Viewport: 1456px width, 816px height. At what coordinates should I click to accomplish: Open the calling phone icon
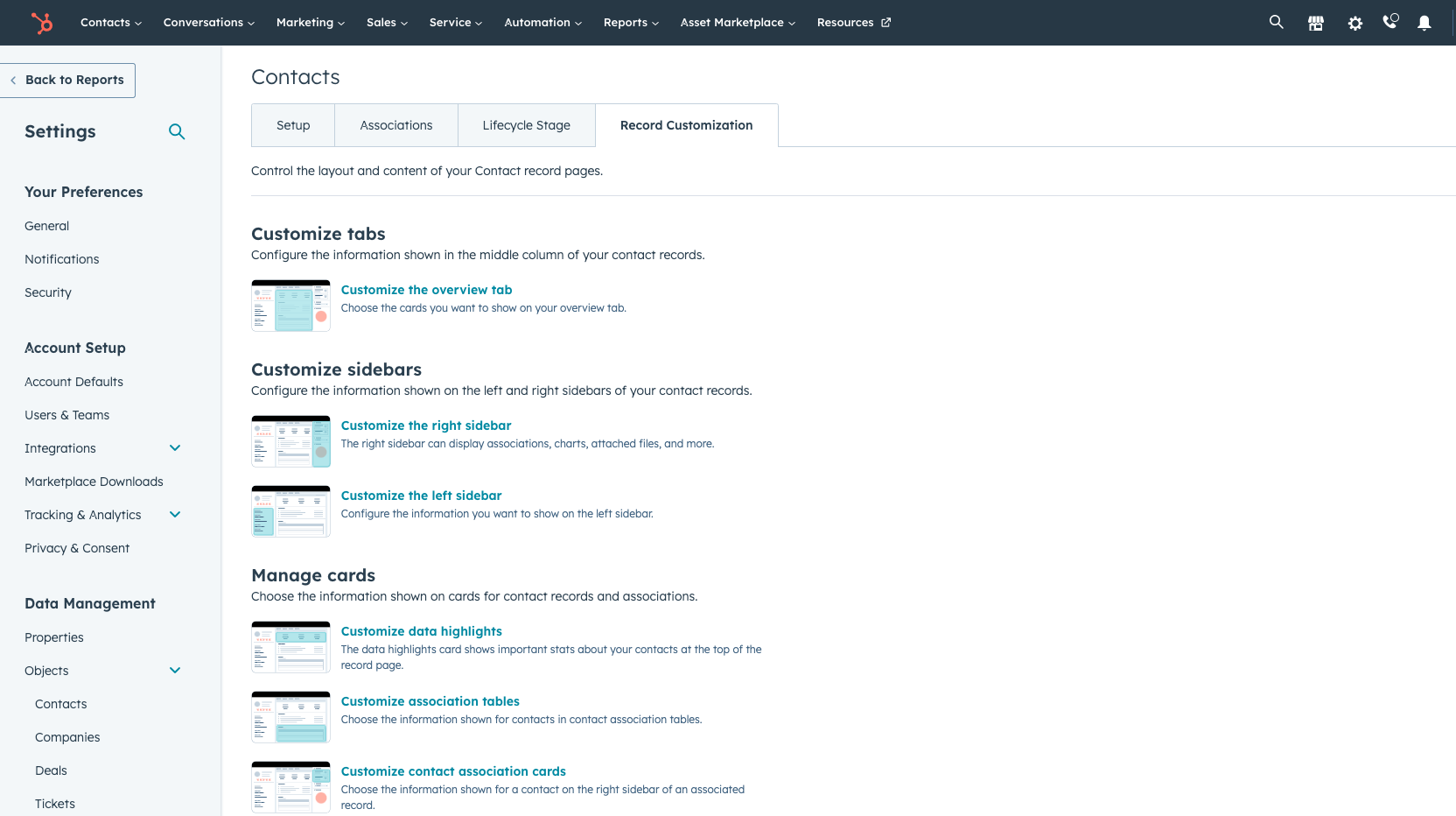[x=1390, y=22]
